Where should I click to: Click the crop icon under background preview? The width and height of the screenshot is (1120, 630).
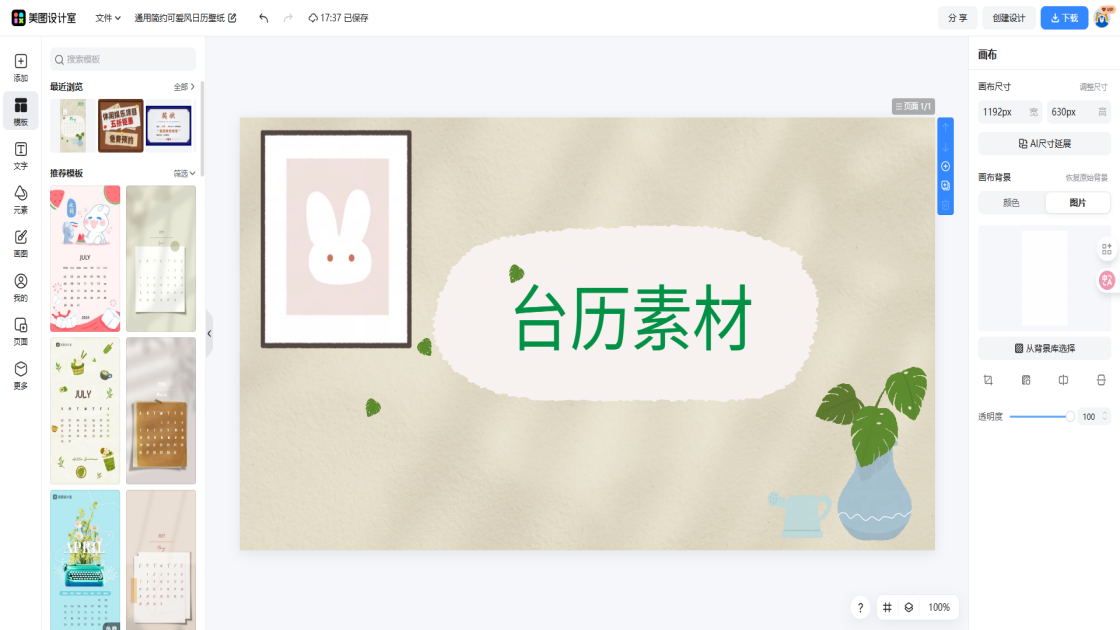click(x=988, y=380)
